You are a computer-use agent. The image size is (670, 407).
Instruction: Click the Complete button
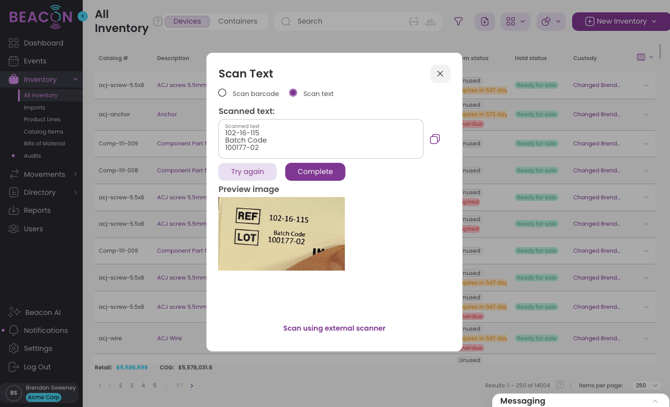point(315,172)
